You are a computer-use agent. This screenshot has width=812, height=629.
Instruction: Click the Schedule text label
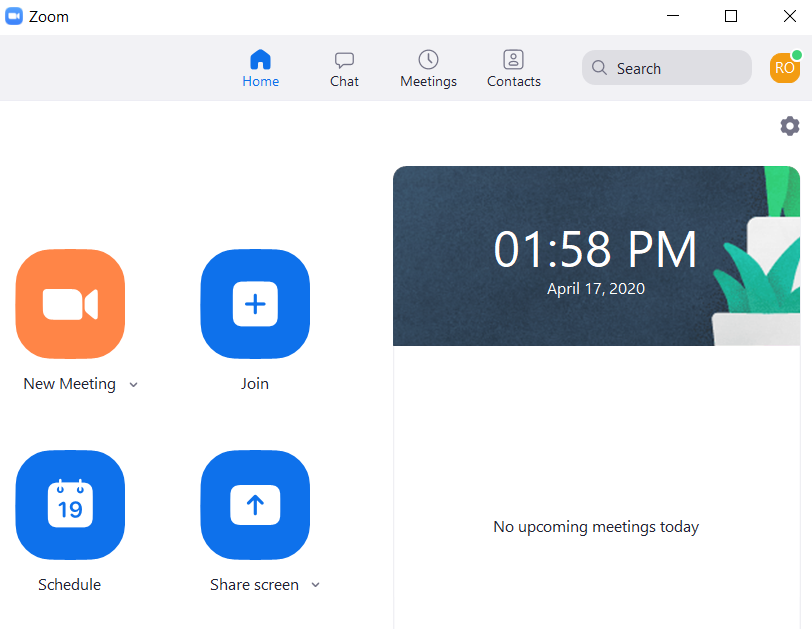(x=69, y=585)
